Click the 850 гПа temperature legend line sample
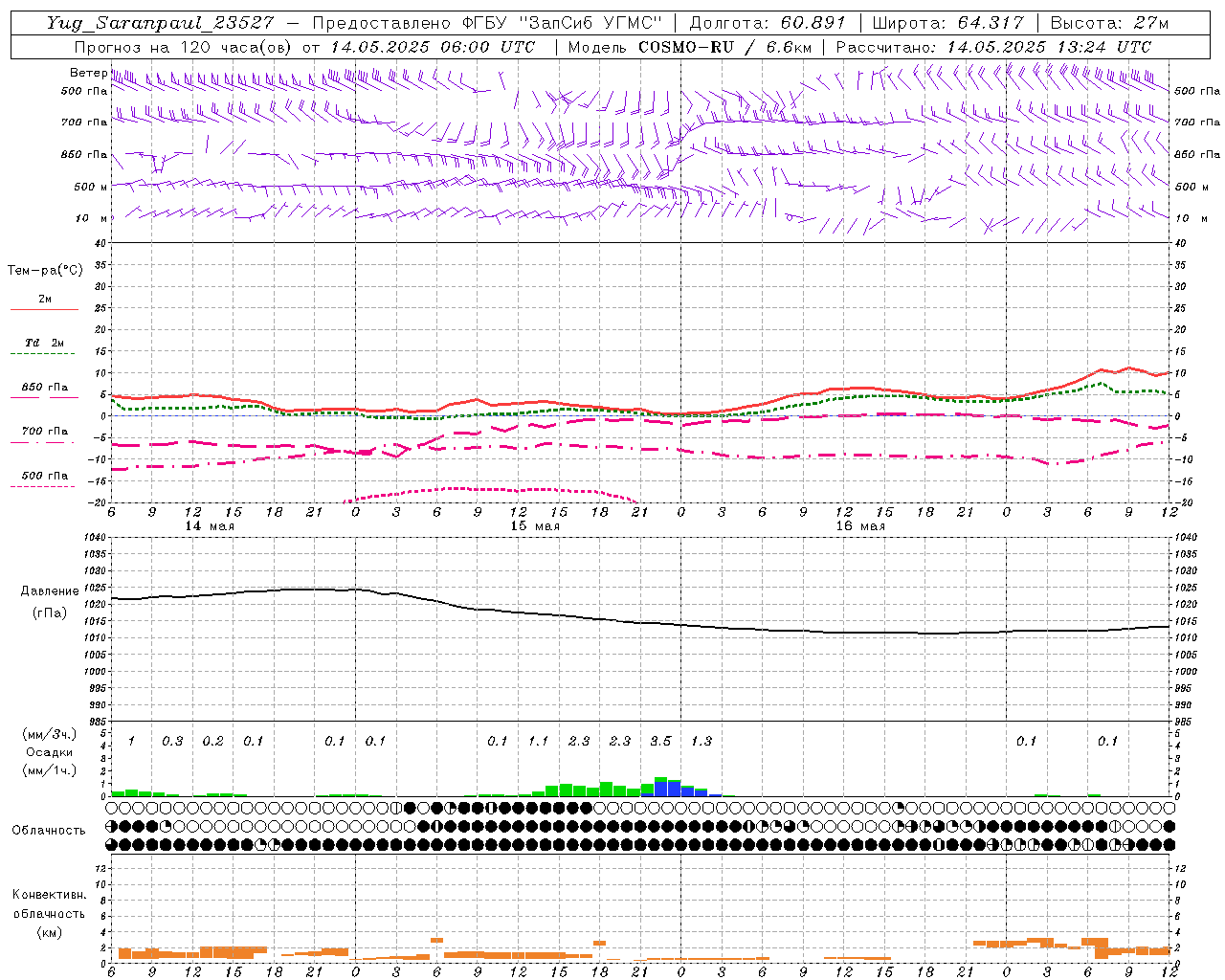The width and height of the screenshot is (1225, 980). point(45,397)
